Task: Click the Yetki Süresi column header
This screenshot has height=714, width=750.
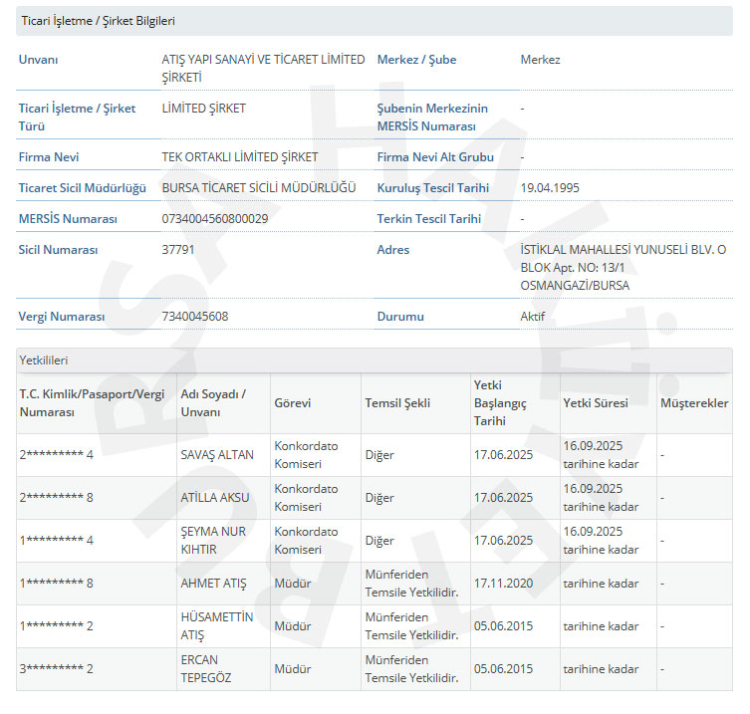Action: click(596, 403)
